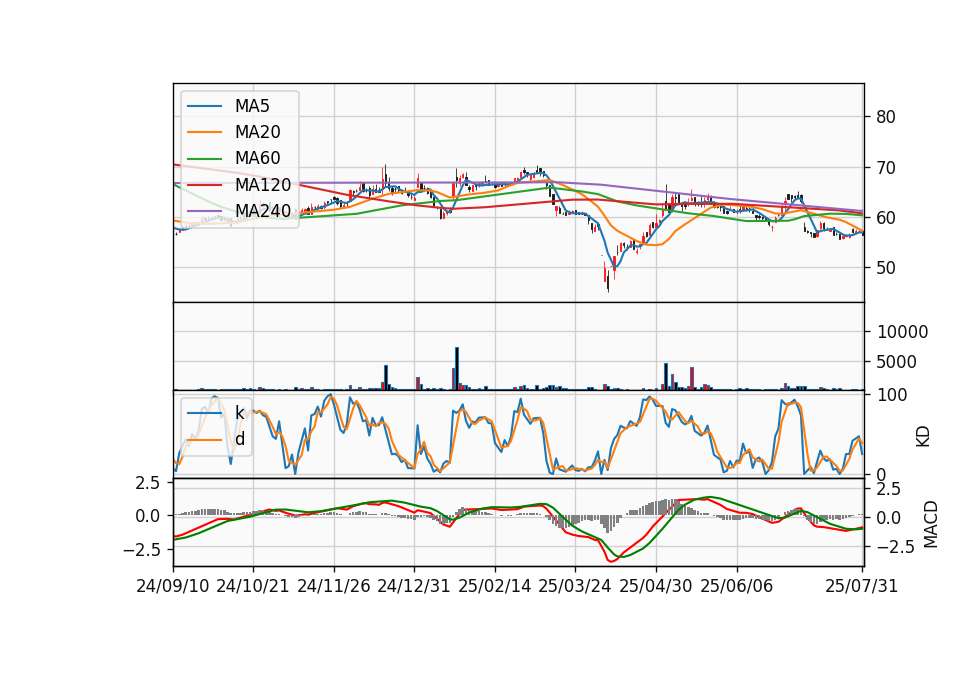The image size is (960, 690).
Task: Click the d legend label in KD panel
Action: point(240,439)
